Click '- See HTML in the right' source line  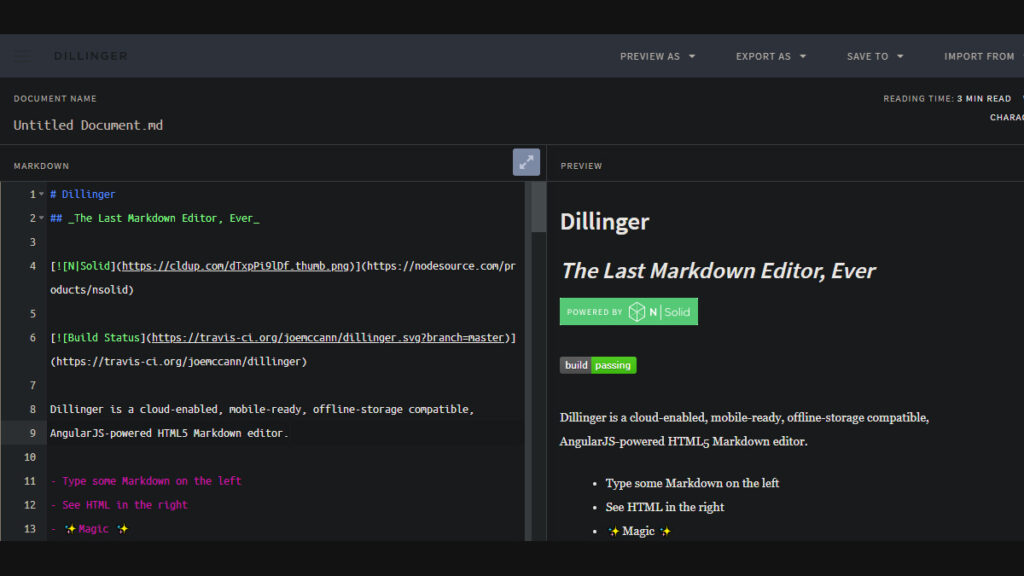pos(119,505)
